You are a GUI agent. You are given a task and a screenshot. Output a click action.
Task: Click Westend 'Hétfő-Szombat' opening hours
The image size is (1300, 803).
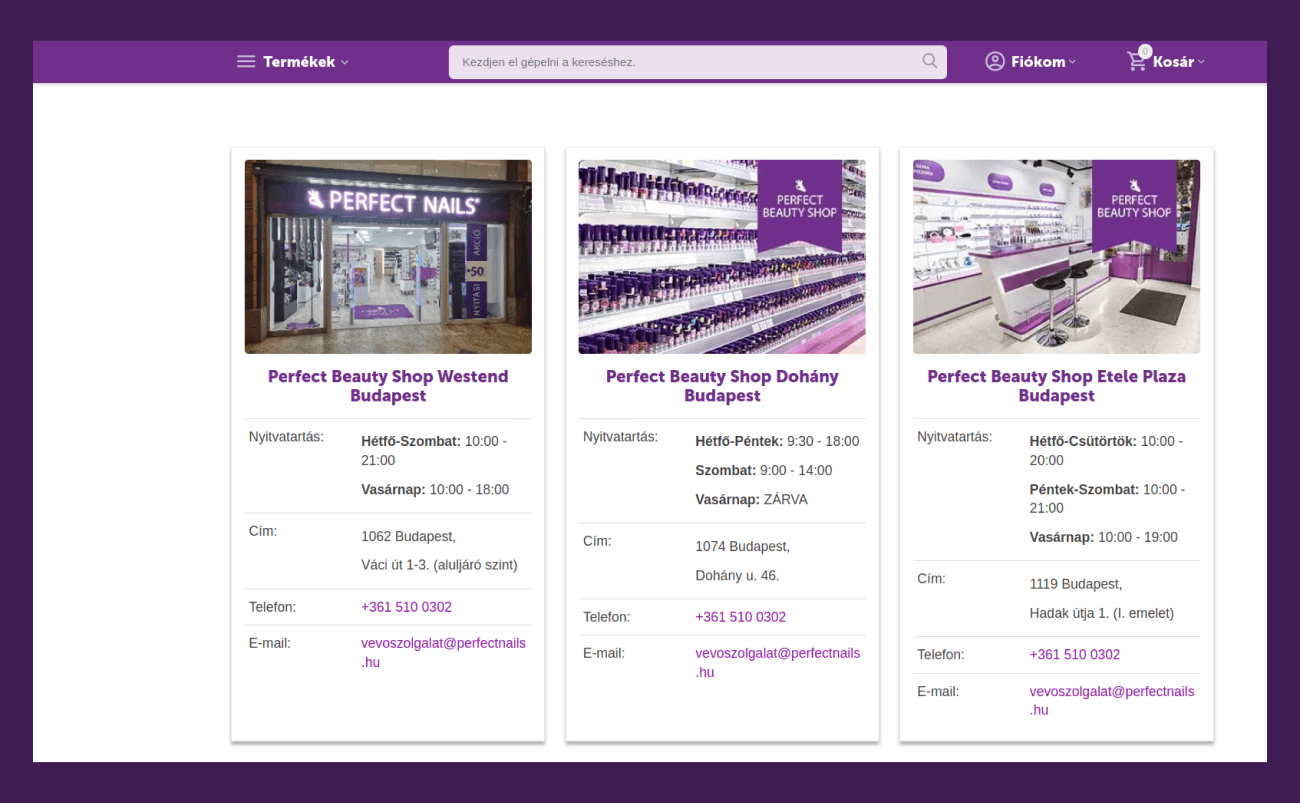click(x=434, y=451)
